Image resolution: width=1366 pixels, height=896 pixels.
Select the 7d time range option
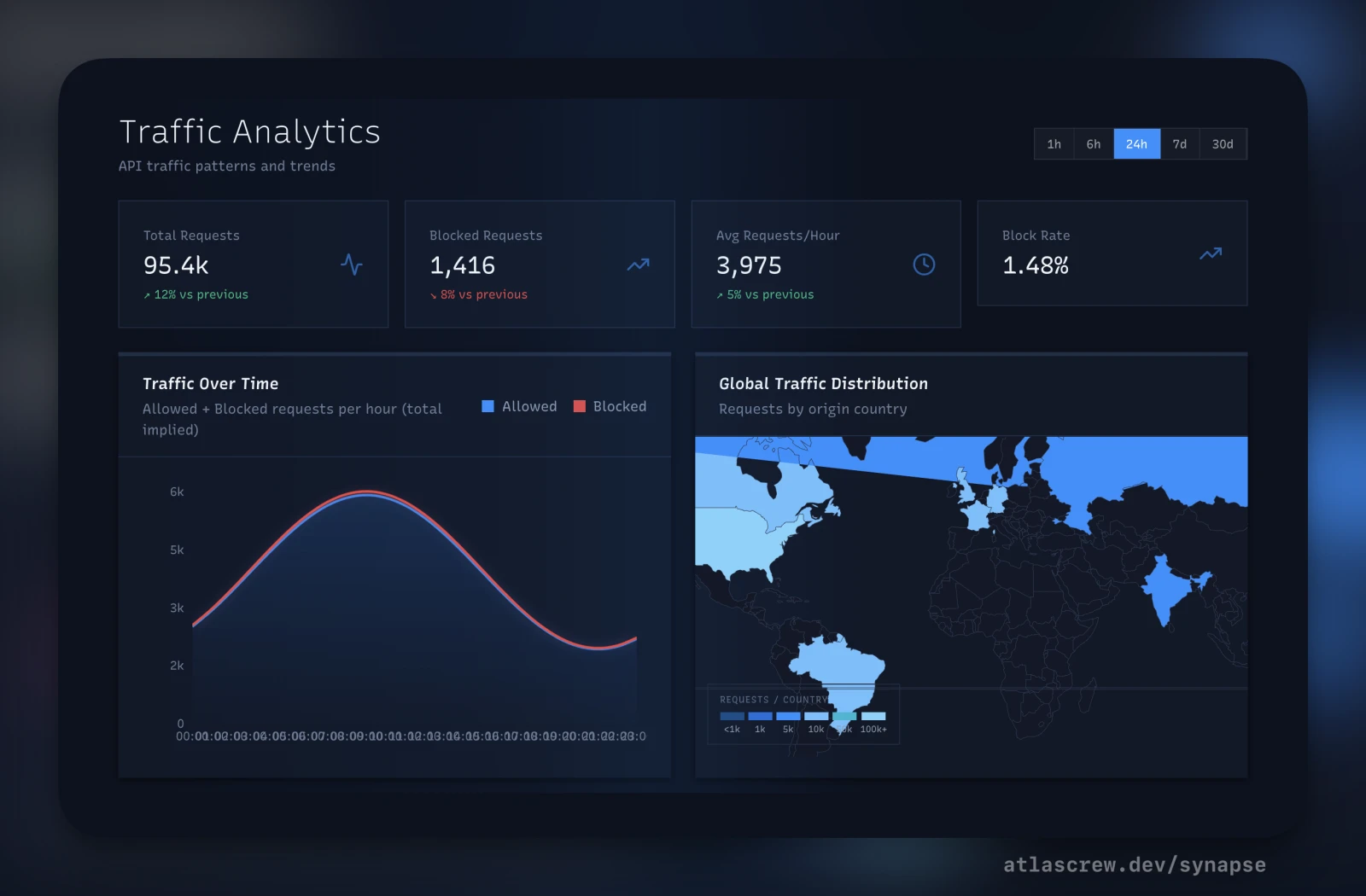pyautogui.click(x=1180, y=143)
